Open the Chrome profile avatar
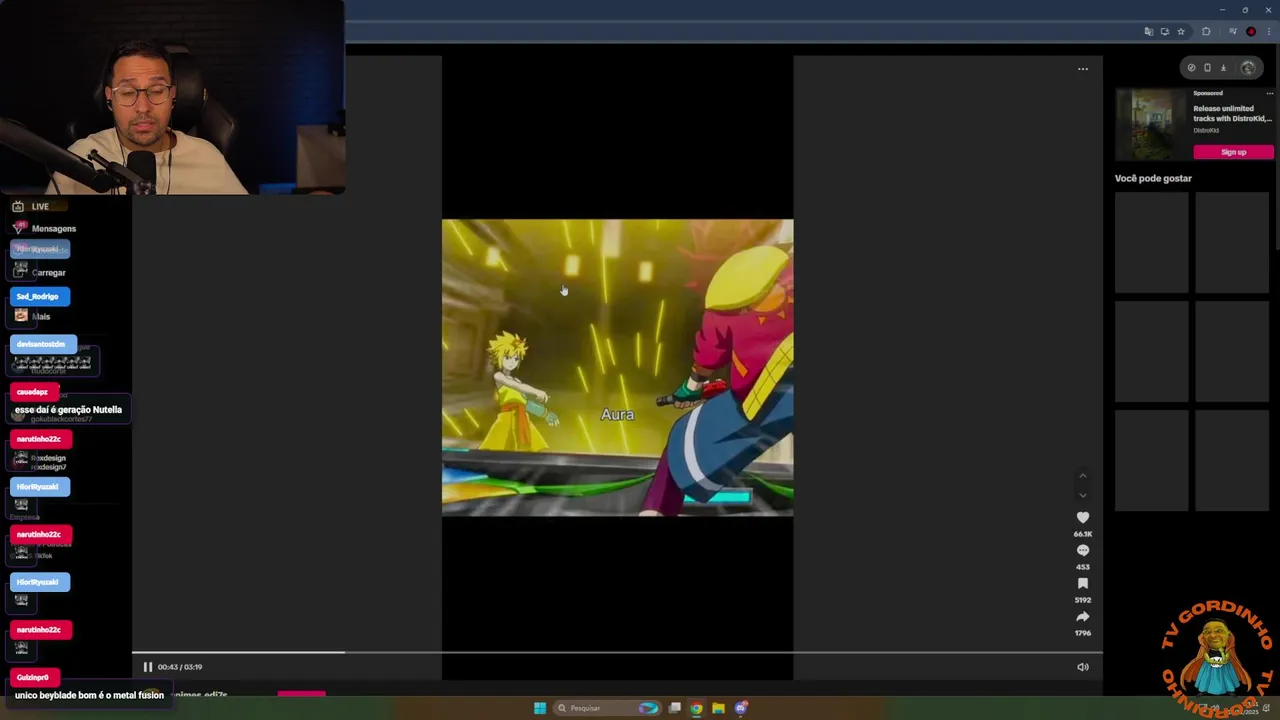This screenshot has width=1280, height=720. (x=1251, y=31)
